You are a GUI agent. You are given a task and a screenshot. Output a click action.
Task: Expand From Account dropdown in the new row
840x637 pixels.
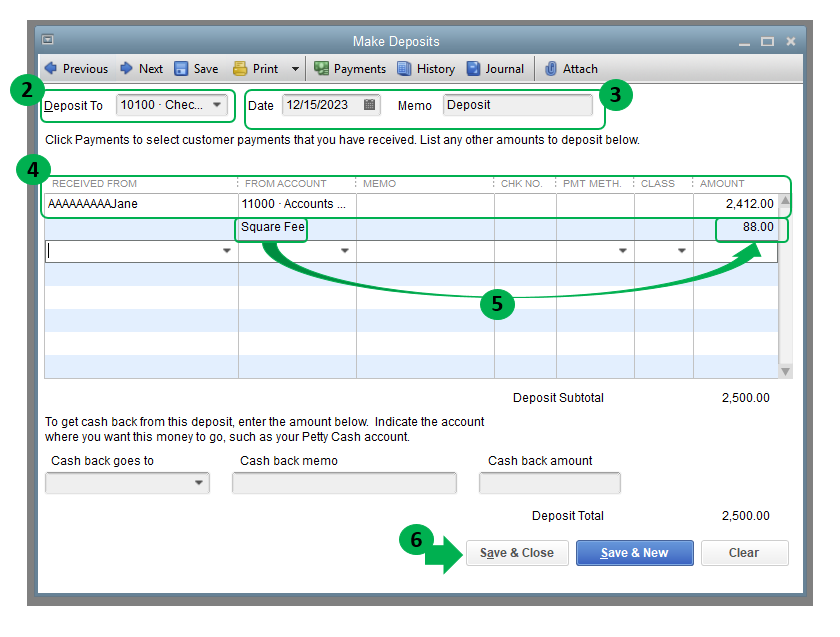tap(345, 251)
